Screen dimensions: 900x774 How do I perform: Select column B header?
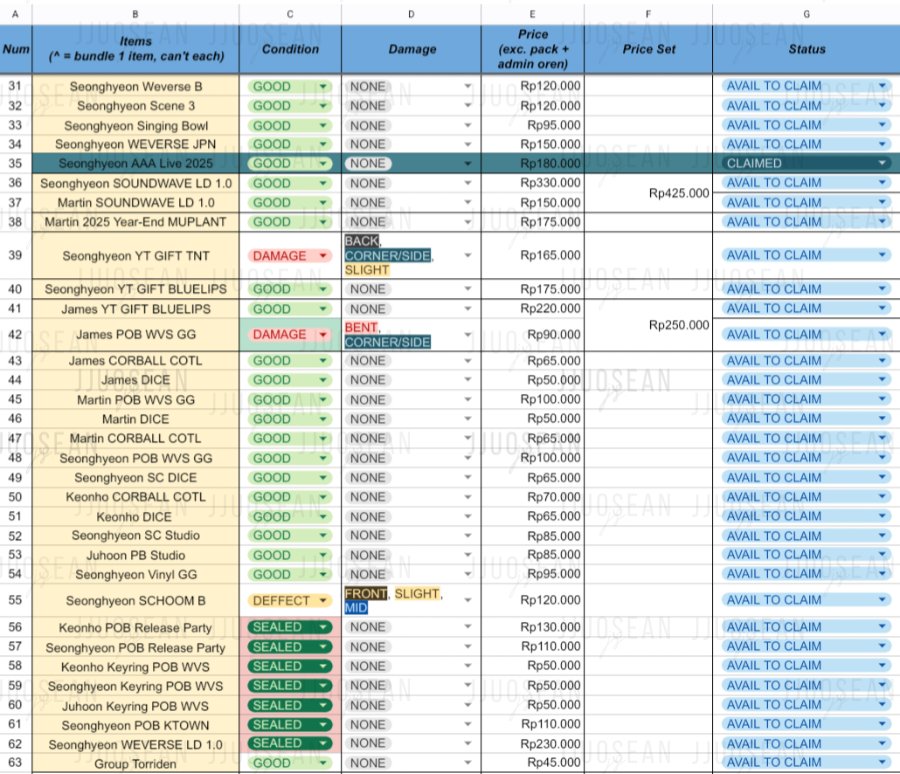(x=135, y=14)
